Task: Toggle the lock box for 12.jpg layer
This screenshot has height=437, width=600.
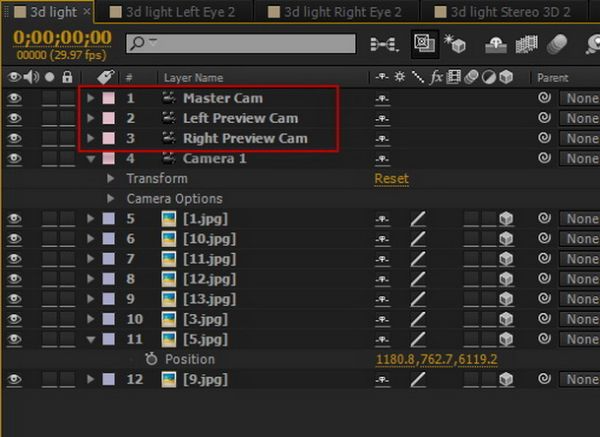Action: [x=67, y=279]
